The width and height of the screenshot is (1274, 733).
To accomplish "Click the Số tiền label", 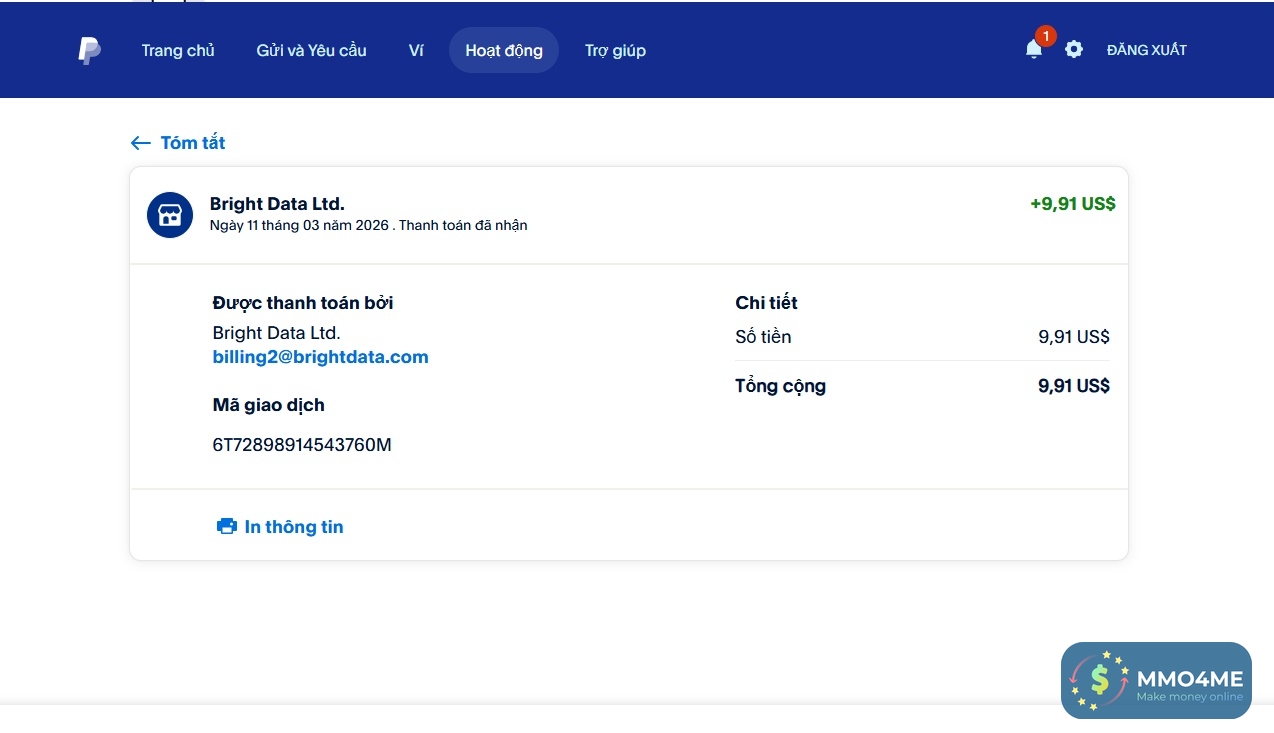I will point(763,337).
